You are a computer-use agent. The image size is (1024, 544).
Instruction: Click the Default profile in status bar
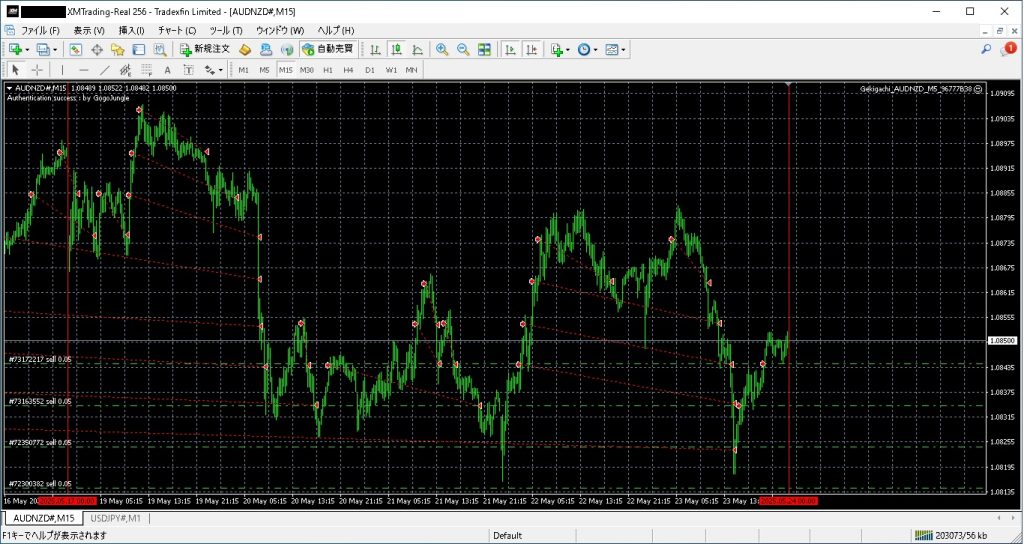click(x=507, y=536)
